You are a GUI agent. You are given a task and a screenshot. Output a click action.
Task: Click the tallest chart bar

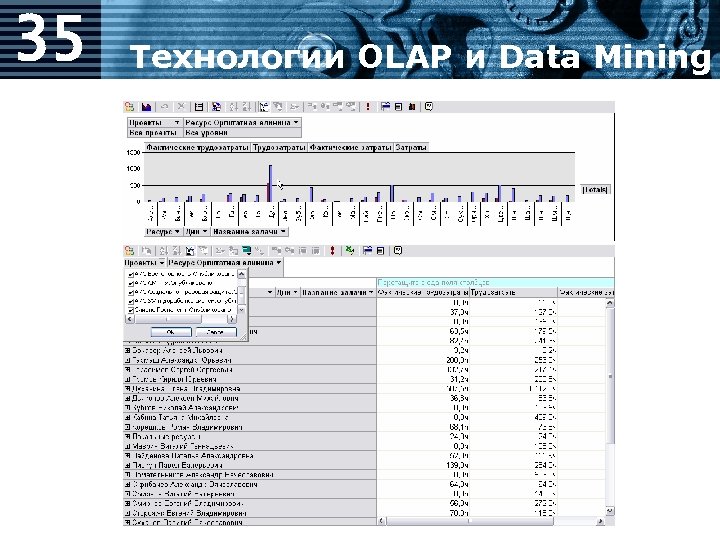point(271,183)
